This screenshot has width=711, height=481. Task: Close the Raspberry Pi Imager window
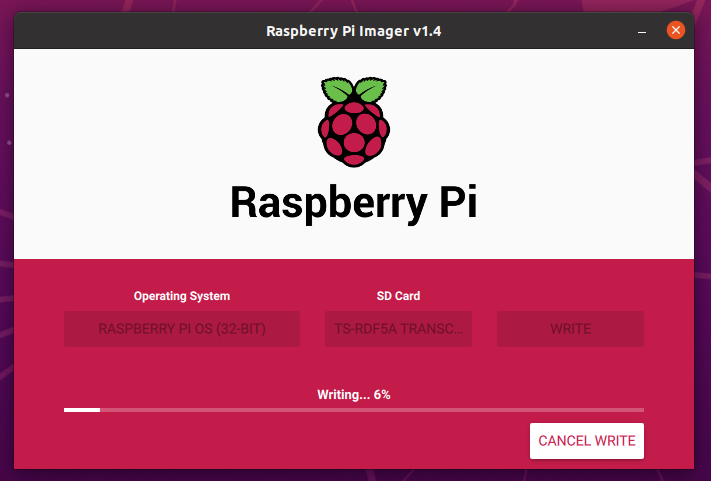coord(676,30)
